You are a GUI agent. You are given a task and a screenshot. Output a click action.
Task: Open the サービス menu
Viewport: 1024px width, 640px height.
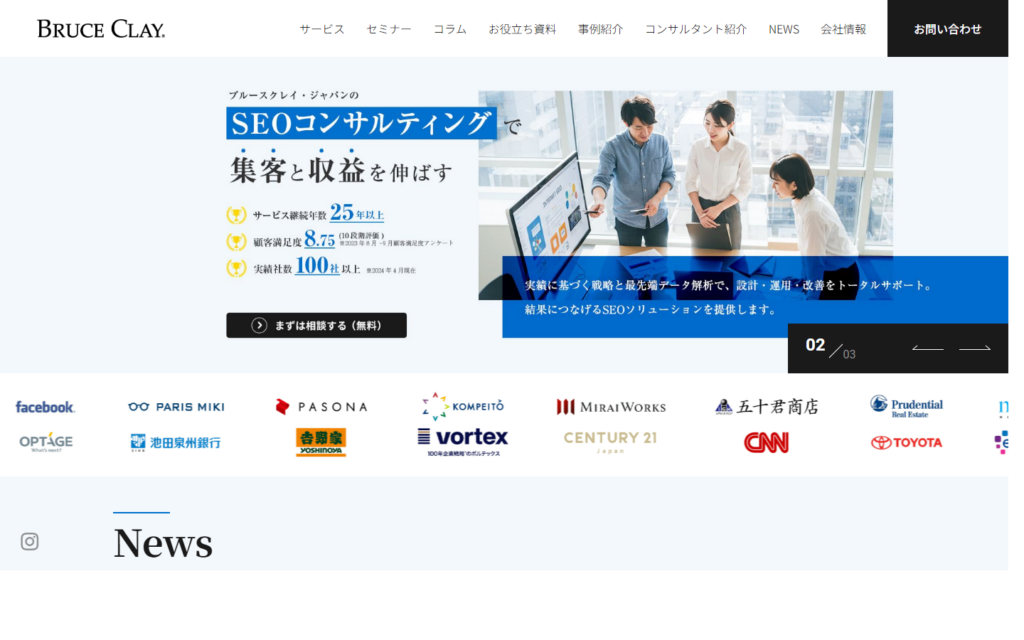(322, 29)
